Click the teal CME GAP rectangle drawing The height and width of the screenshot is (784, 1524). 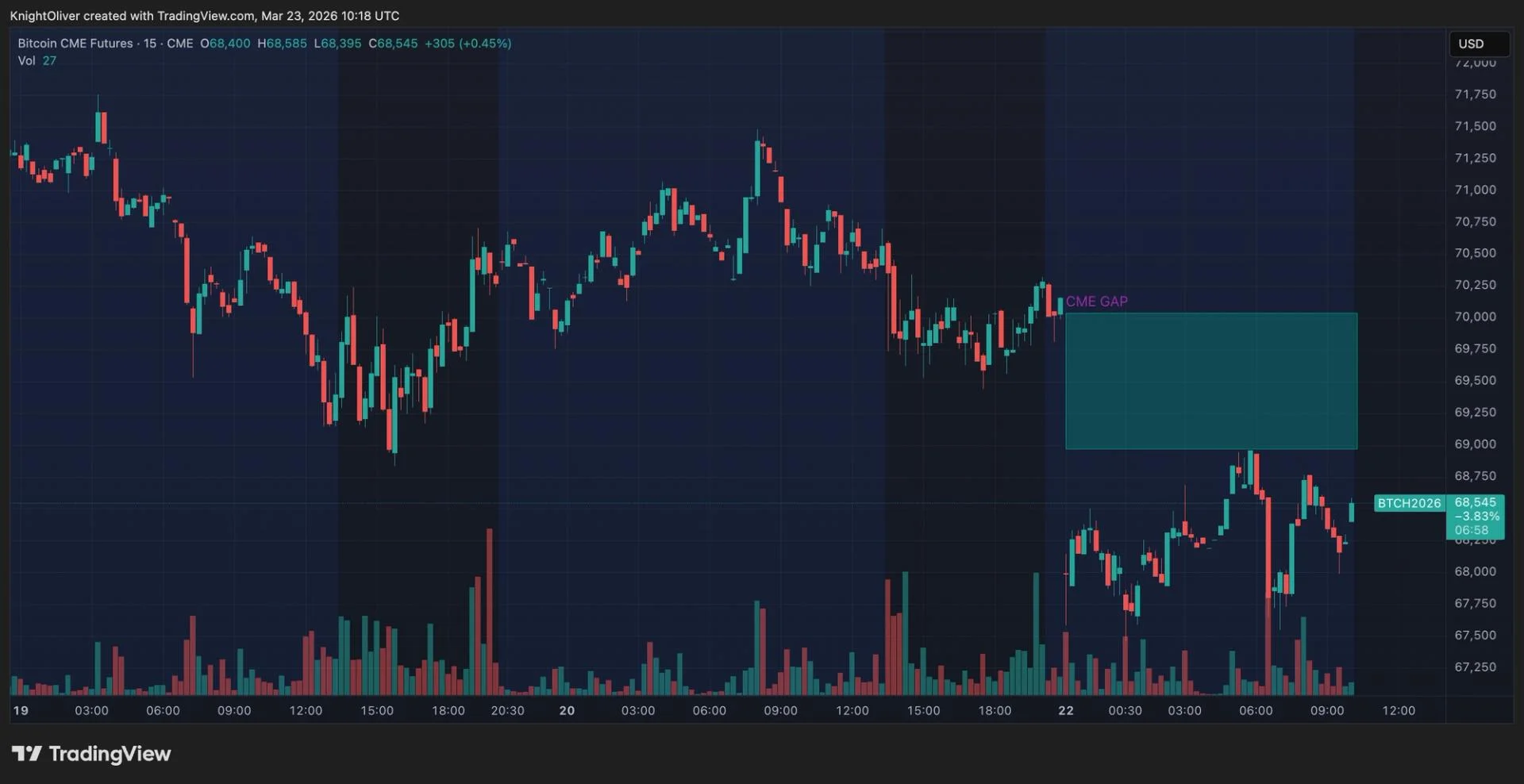1210,381
